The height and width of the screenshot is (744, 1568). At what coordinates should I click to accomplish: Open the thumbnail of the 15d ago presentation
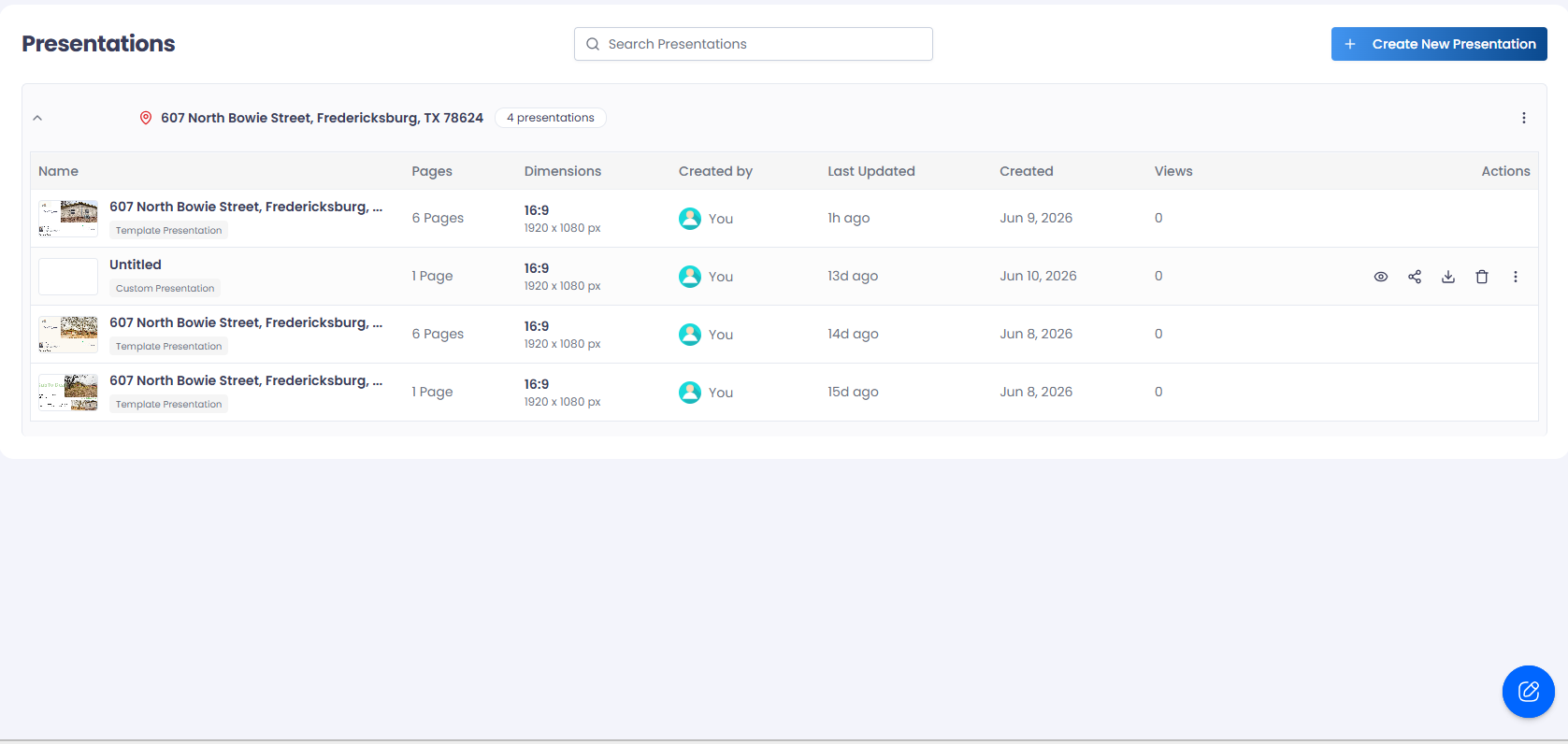coord(68,393)
